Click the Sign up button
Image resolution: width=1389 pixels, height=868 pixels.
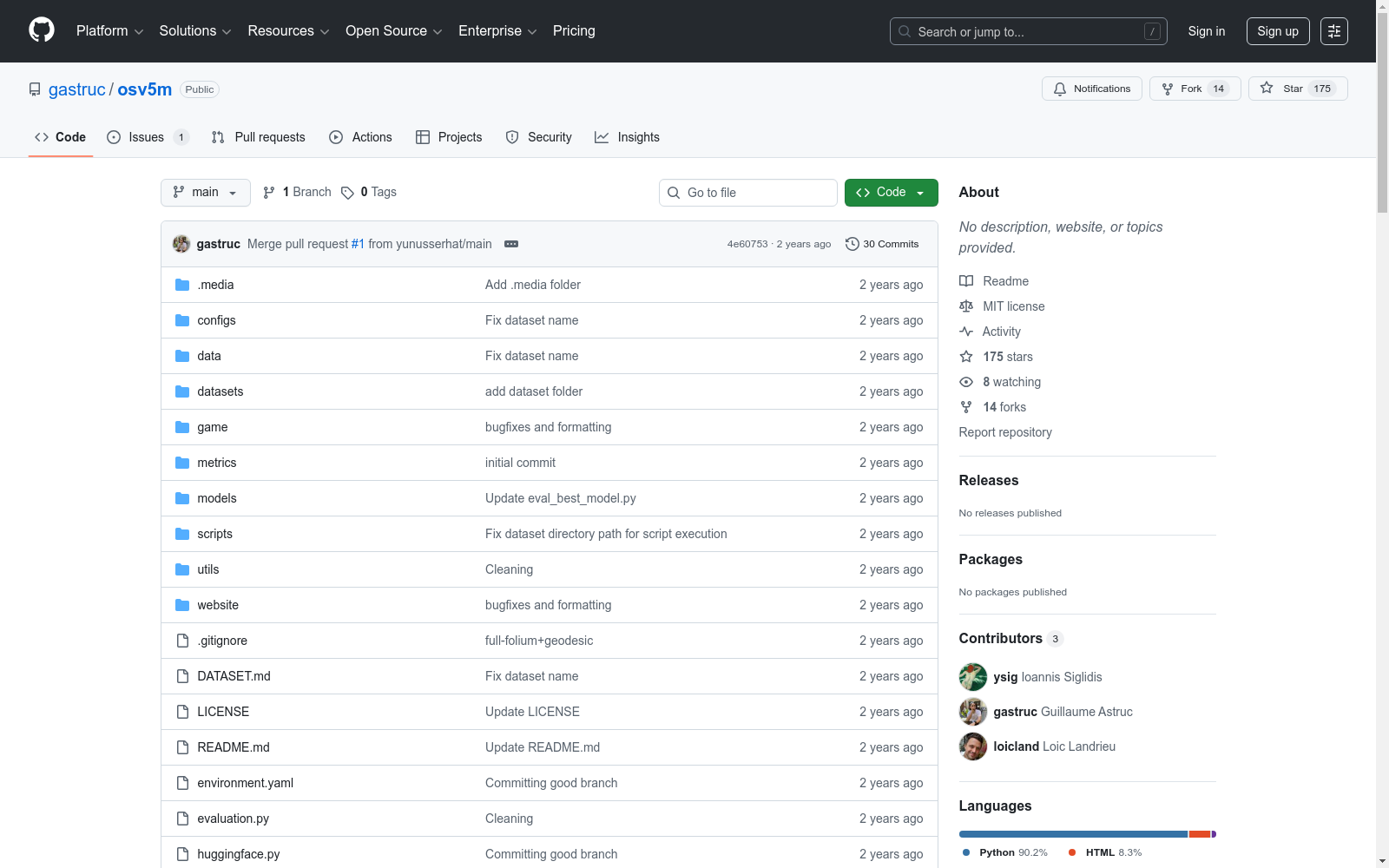click(1278, 31)
